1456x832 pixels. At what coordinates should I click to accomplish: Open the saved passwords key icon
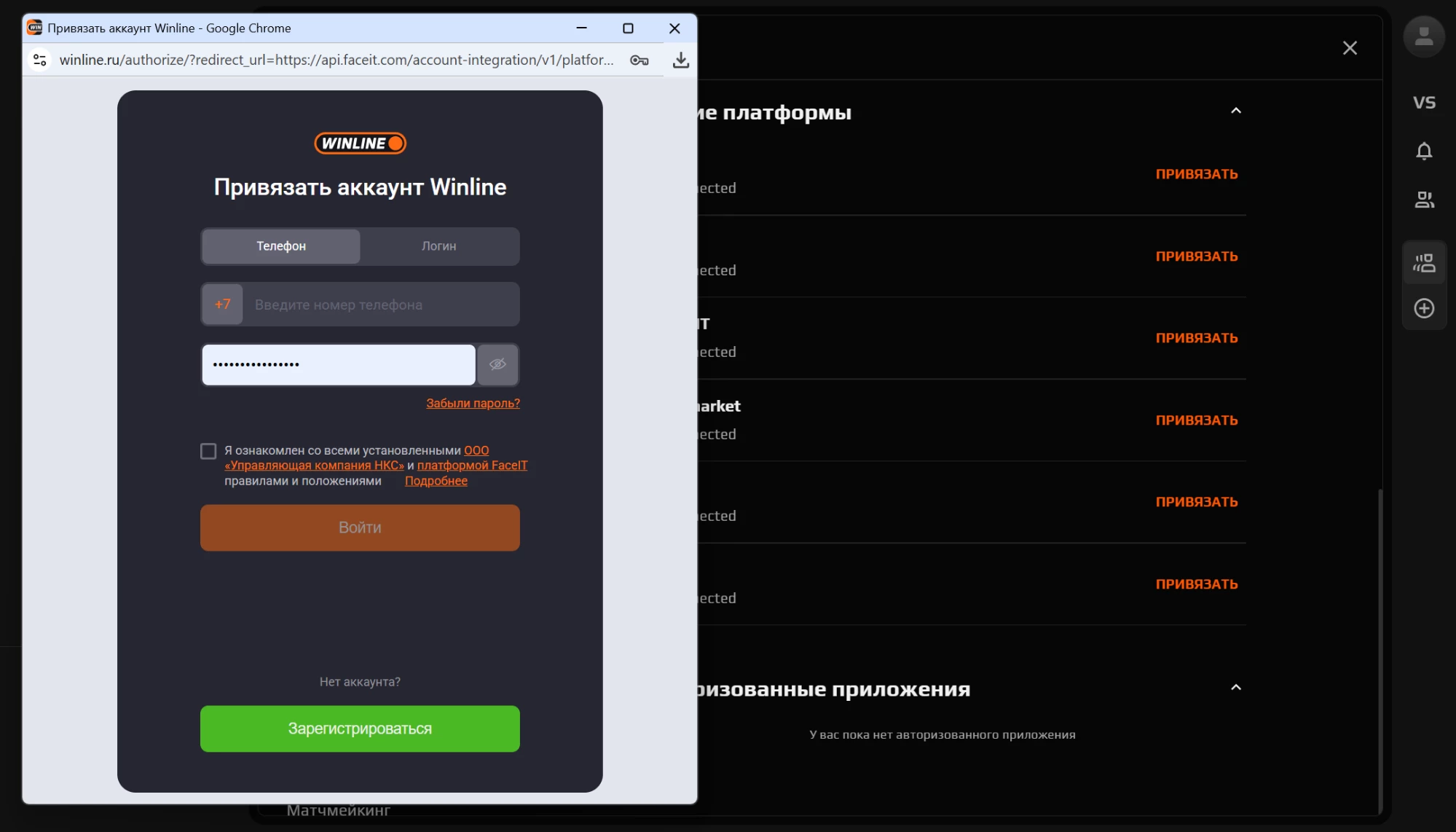[640, 60]
